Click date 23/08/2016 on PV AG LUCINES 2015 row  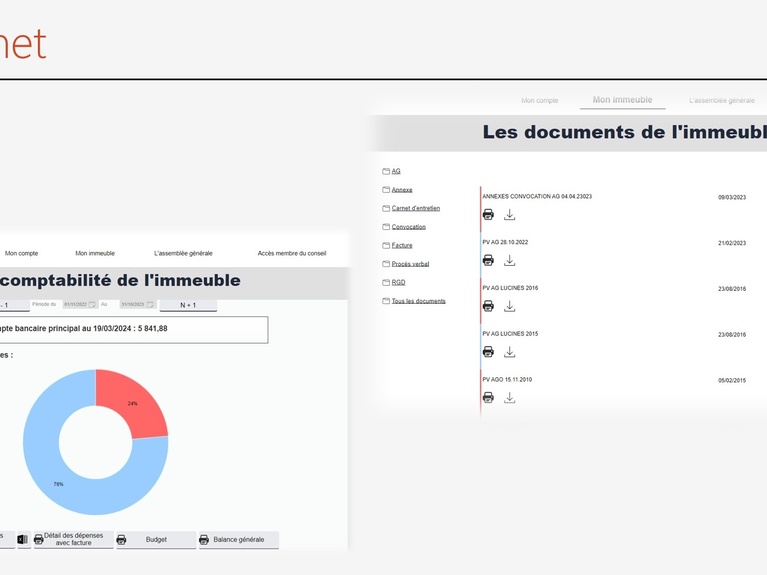[x=732, y=335]
